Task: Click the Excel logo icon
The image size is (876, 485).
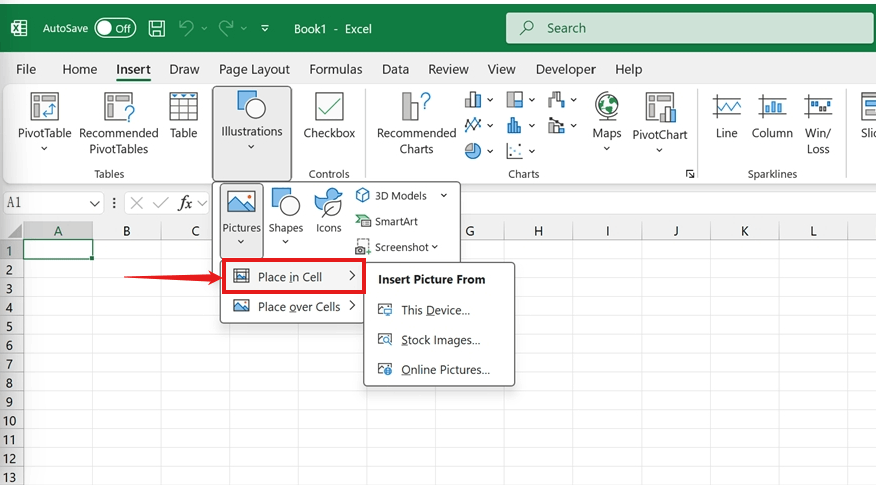Action: (19, 28)
